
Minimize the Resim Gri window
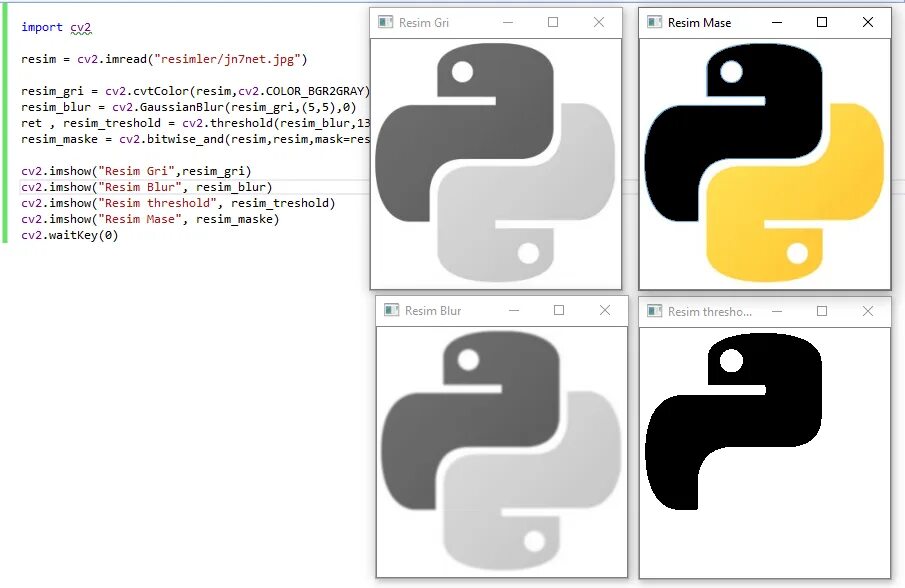[x=508, y=23]
